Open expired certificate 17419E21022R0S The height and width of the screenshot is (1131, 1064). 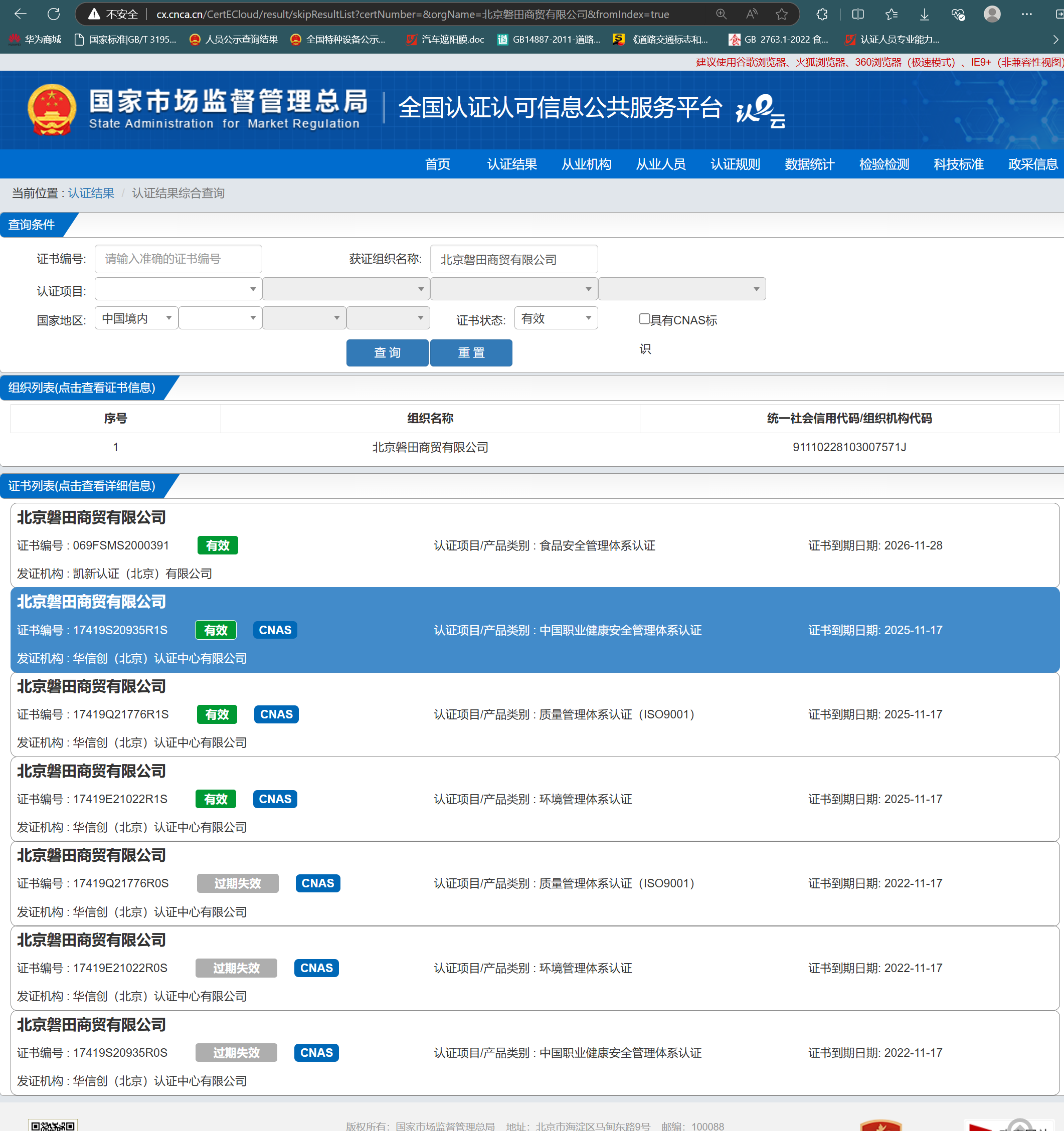535,968
